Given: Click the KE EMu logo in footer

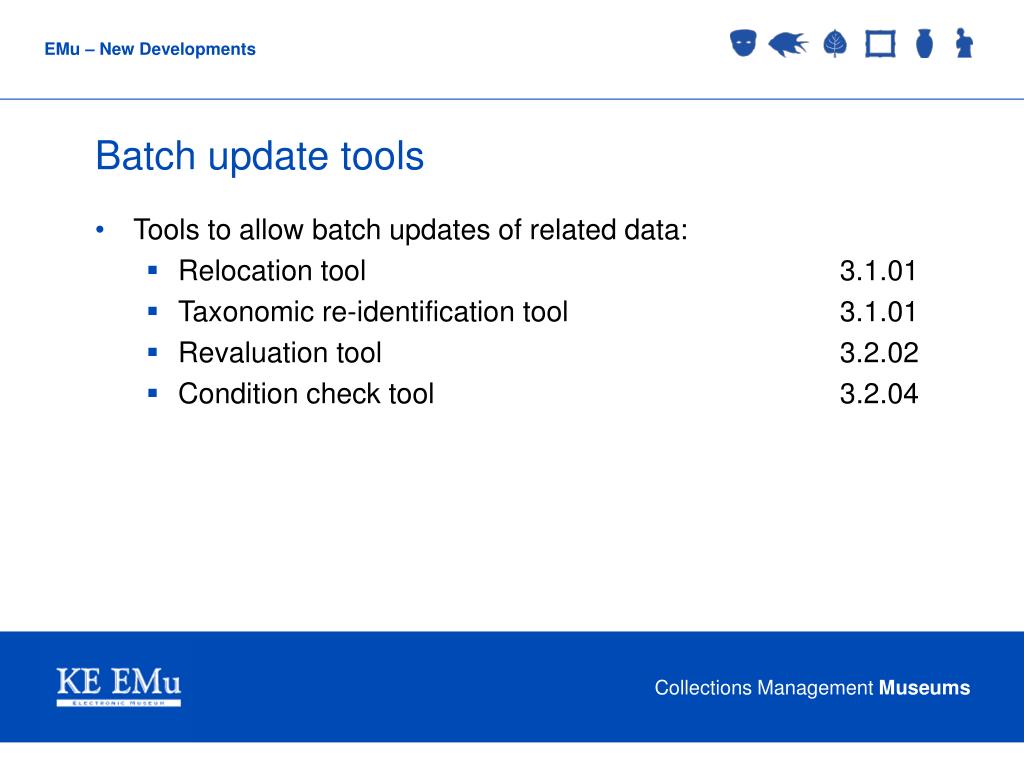Looking at the screenshot, I should [x=119, y=686].
